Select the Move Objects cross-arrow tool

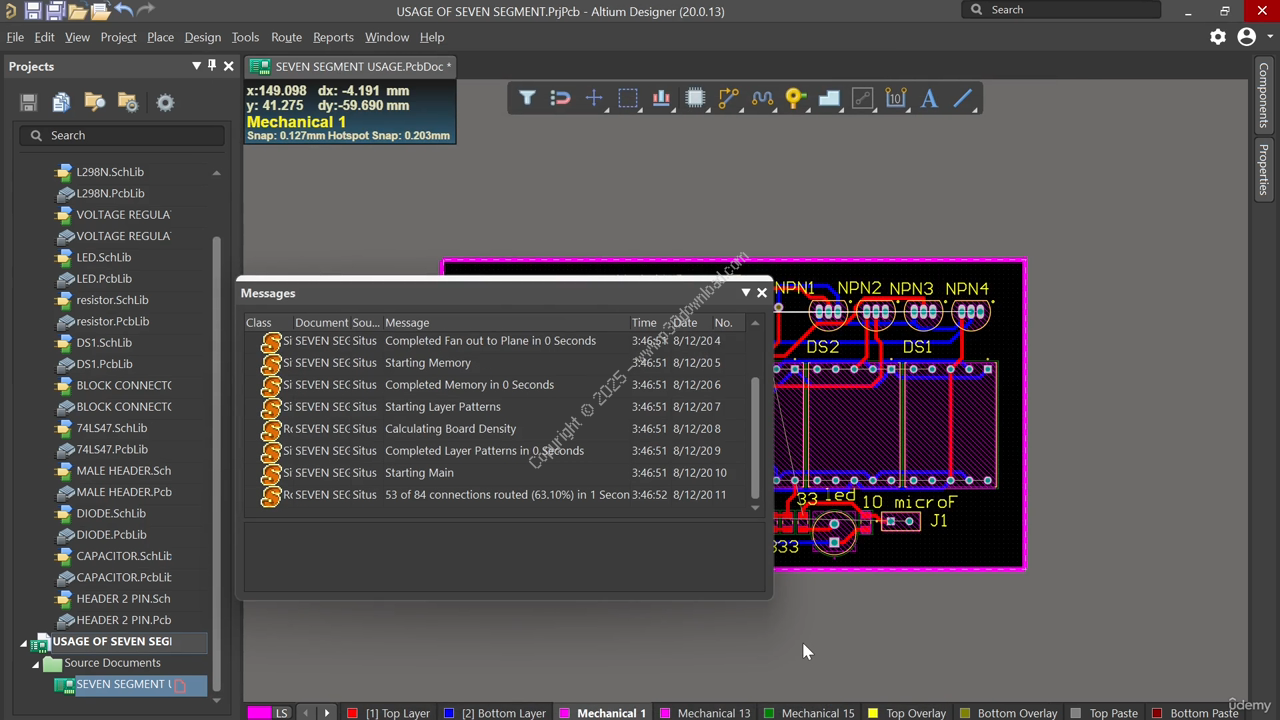594,98
